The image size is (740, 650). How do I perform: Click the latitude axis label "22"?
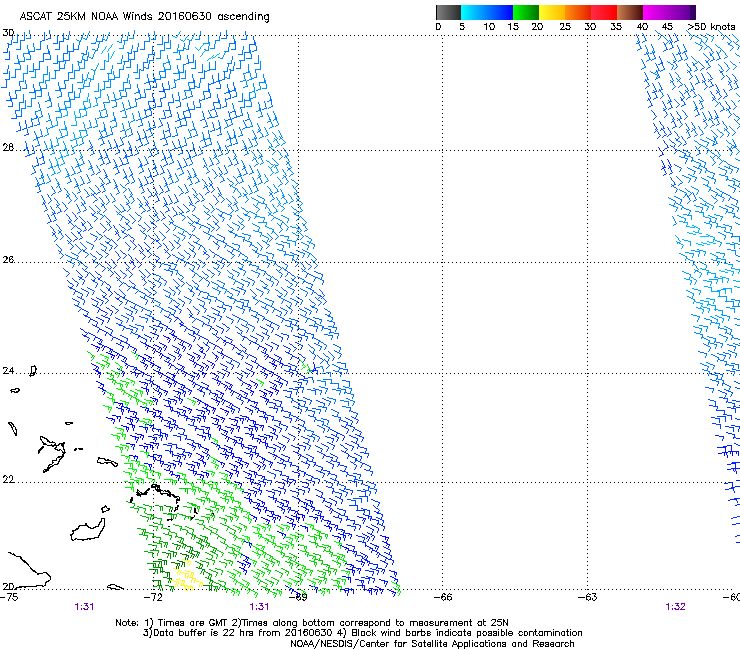tap(8, 480)
